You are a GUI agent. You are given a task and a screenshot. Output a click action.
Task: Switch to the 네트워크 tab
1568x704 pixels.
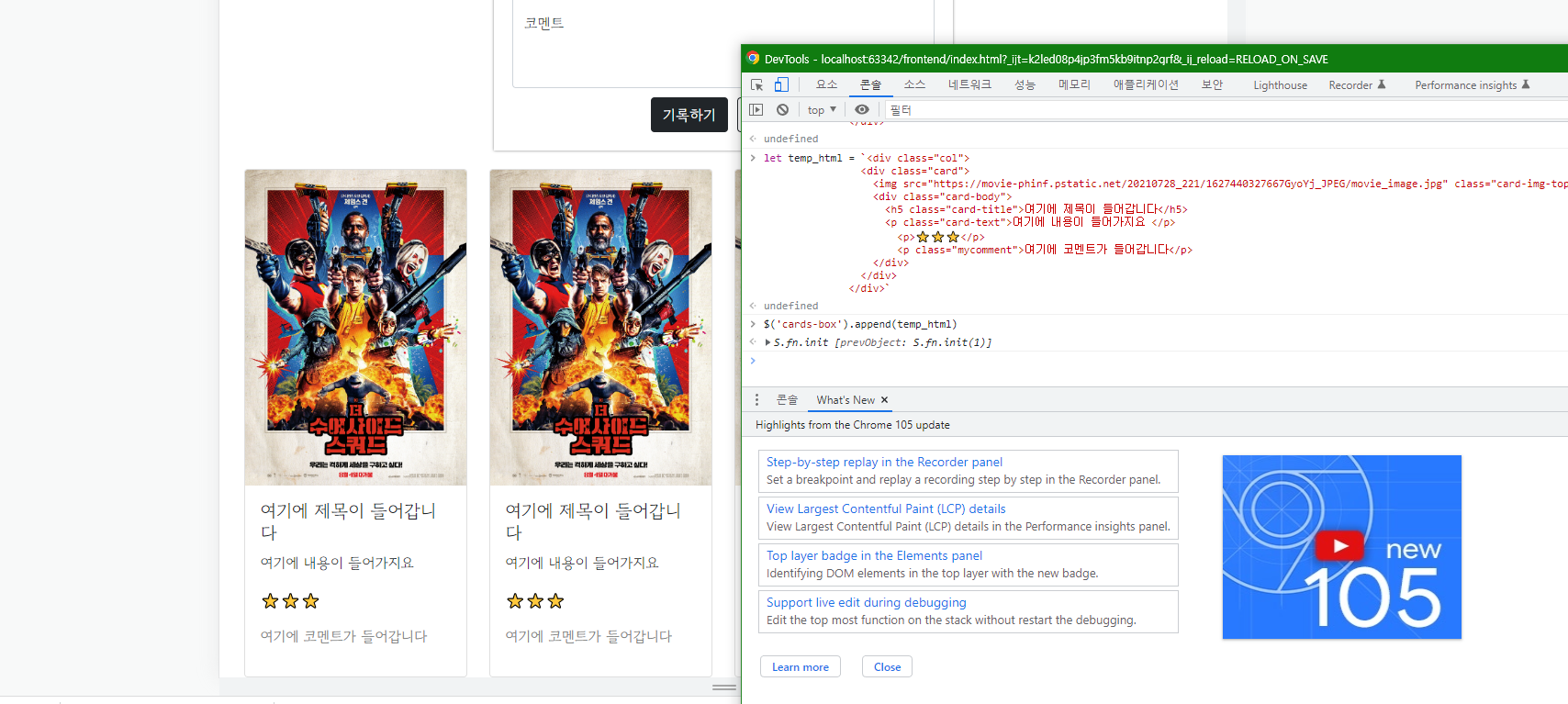[969, 84]
